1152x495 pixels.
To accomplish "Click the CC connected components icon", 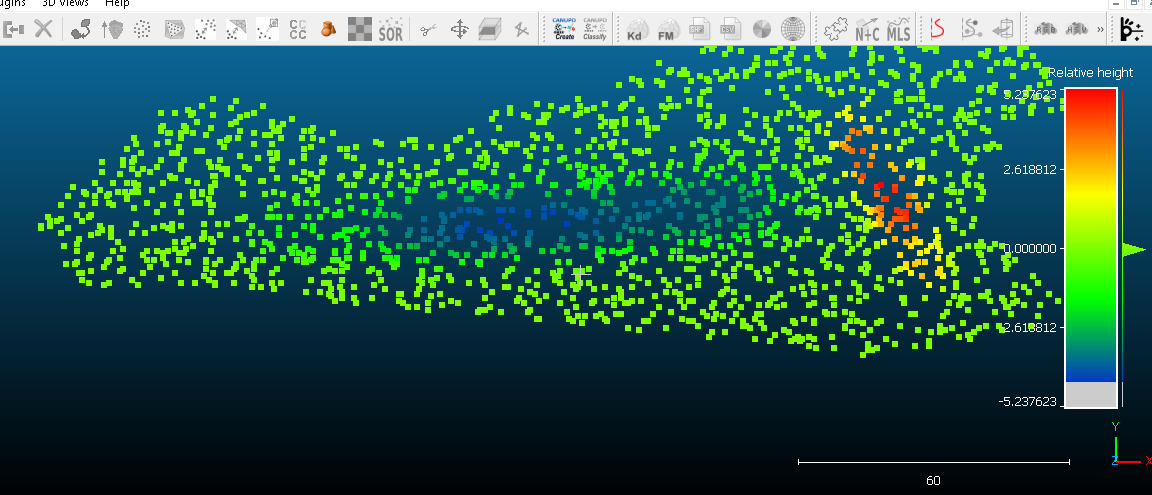I will [298, 30].
